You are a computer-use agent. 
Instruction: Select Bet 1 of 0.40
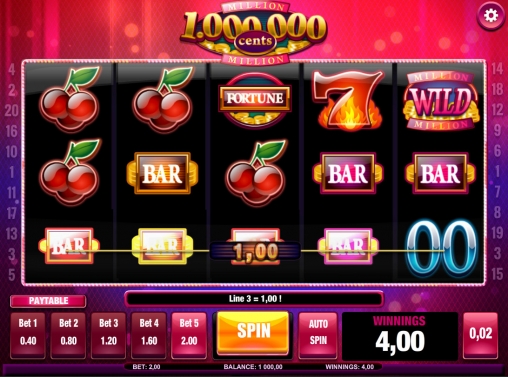point(28,335)
